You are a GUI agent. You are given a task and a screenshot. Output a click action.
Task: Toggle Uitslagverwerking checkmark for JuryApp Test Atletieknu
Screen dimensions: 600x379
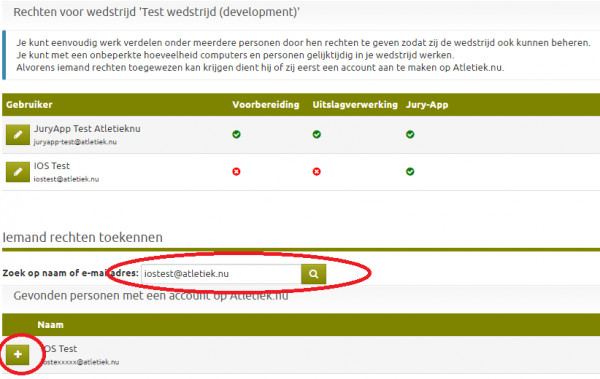[x=316, y=134]
